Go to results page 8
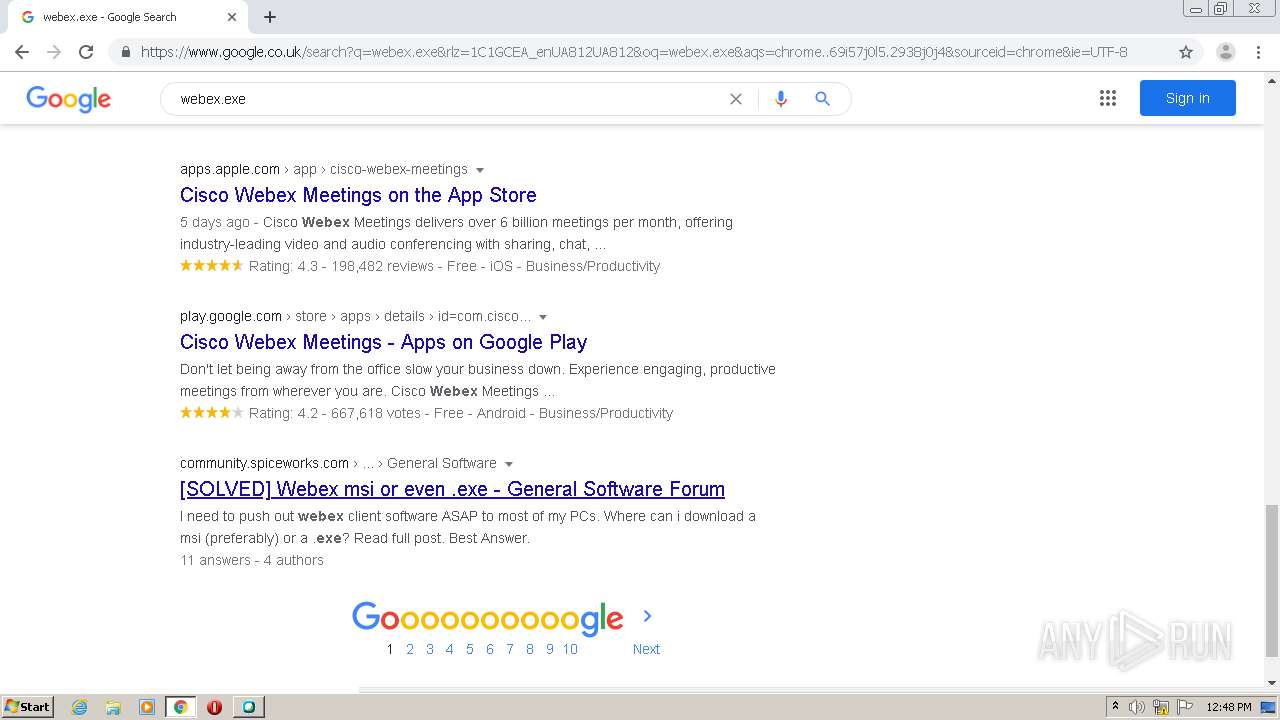1280x720 pixels. (x=530, y=649)
